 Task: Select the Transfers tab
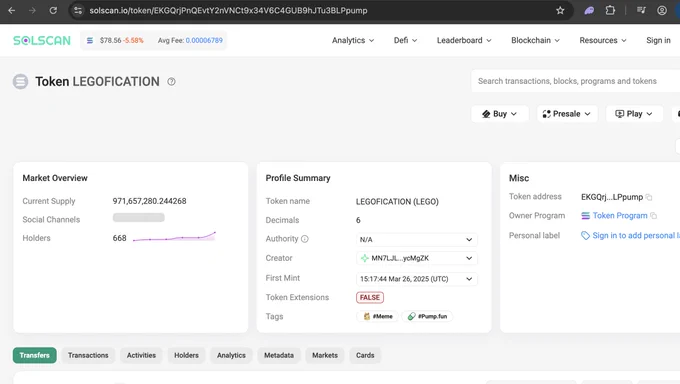click(x=35, y=355)
